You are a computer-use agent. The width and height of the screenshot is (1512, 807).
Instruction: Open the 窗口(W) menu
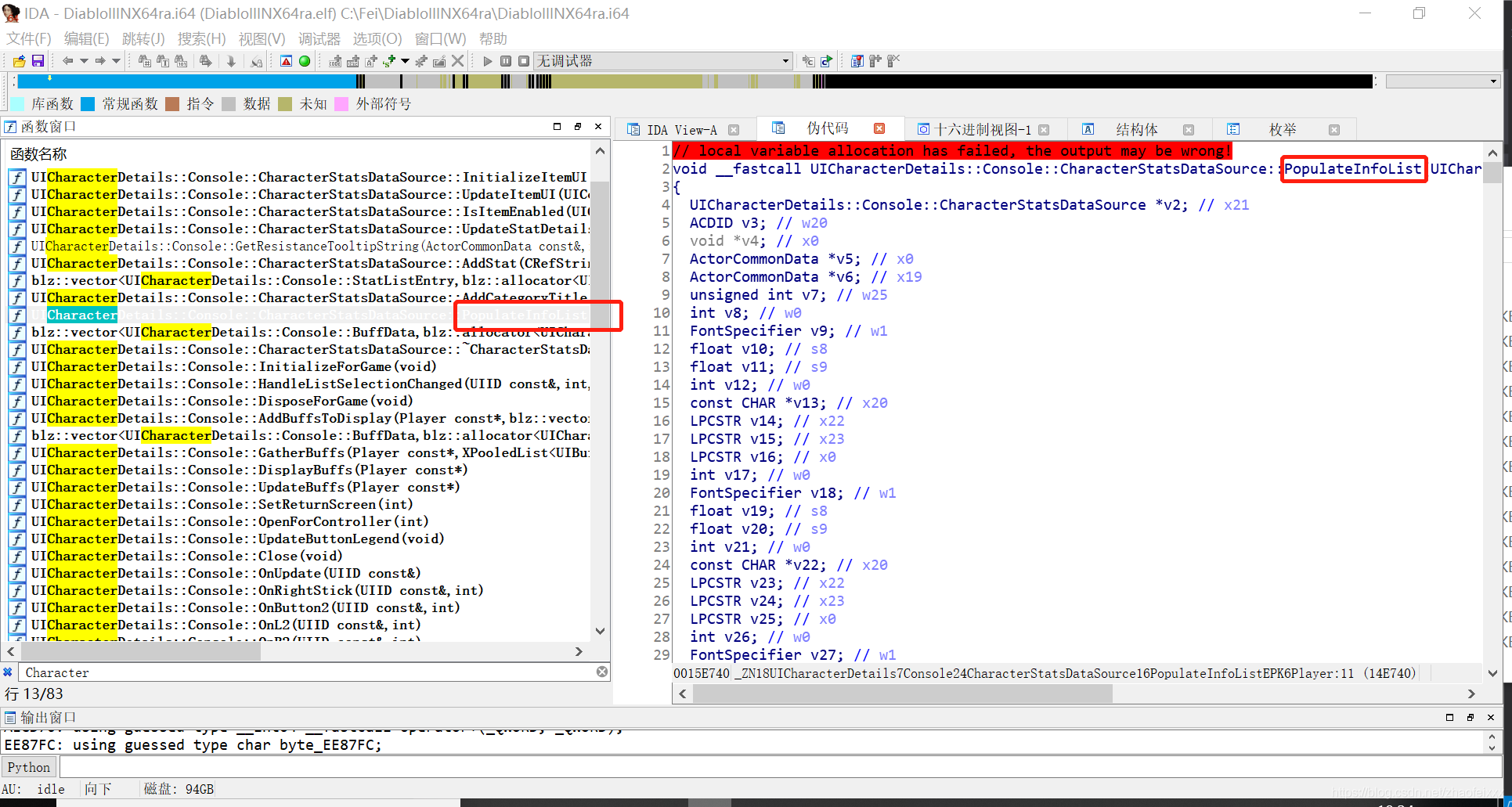tap(440, 38)
